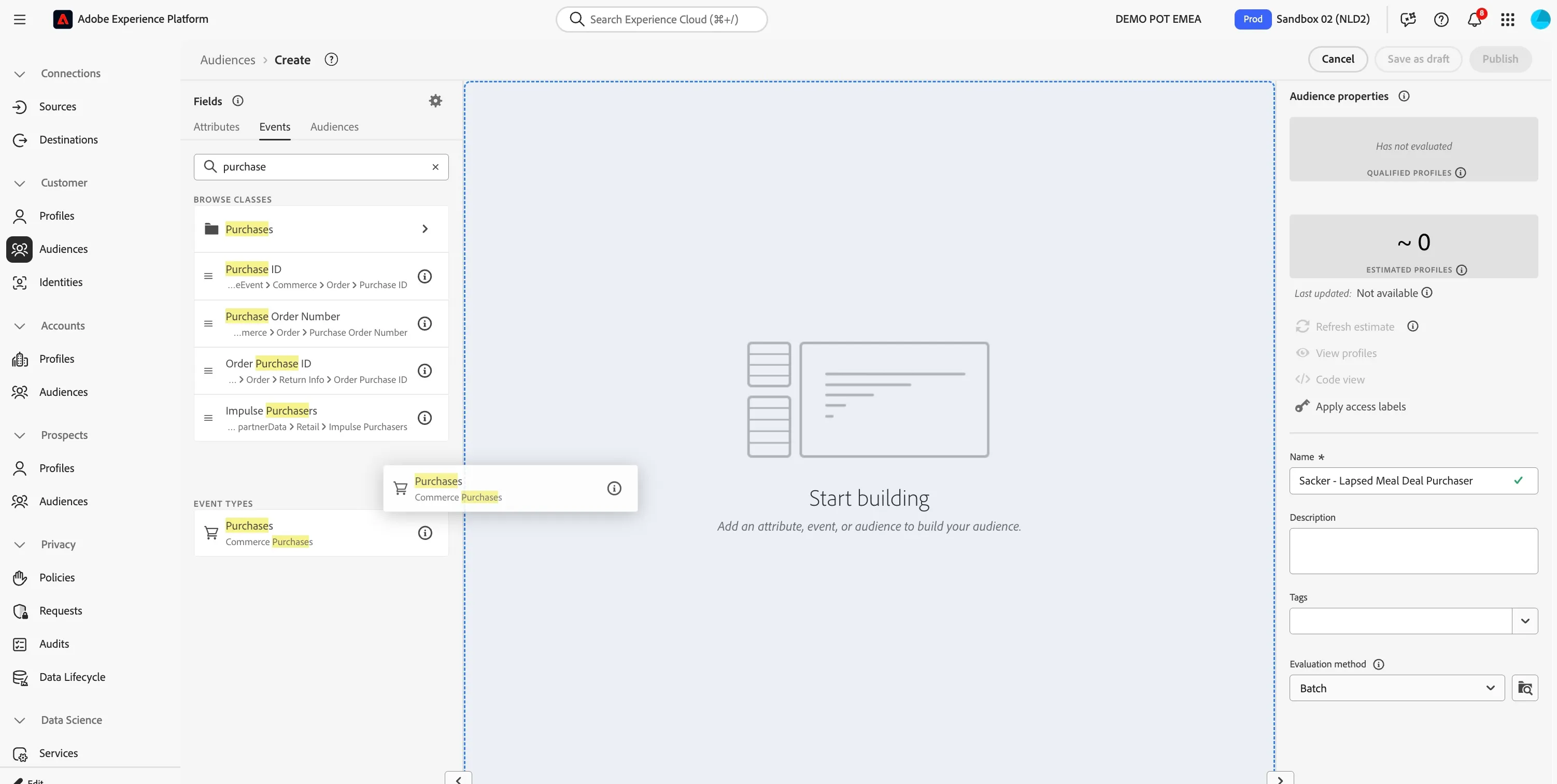Collapse the left Fields panel arrow
This screenshot has width=1557, height=784.
pyautogui.click(x=458, y=779)
